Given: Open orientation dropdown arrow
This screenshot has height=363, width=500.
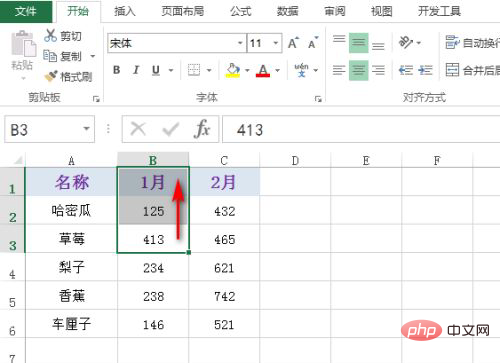Looking at the screenshot, I should (x=418, y=43).
